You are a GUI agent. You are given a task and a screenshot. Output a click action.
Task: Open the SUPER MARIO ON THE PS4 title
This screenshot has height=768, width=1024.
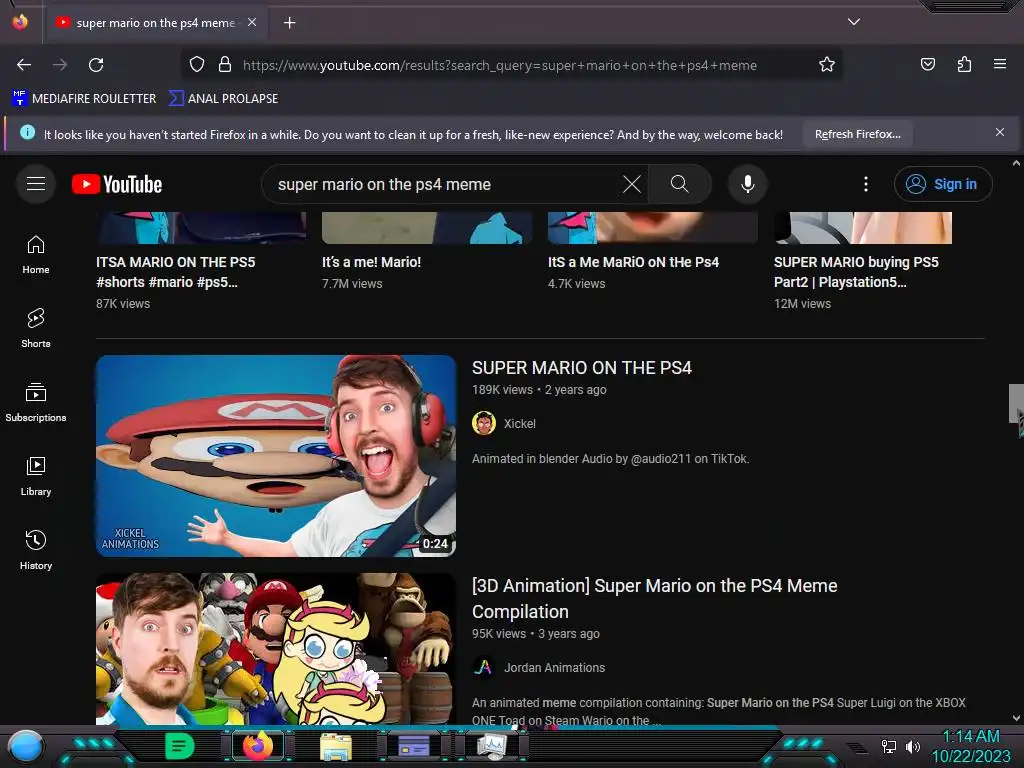click(581, 368)
